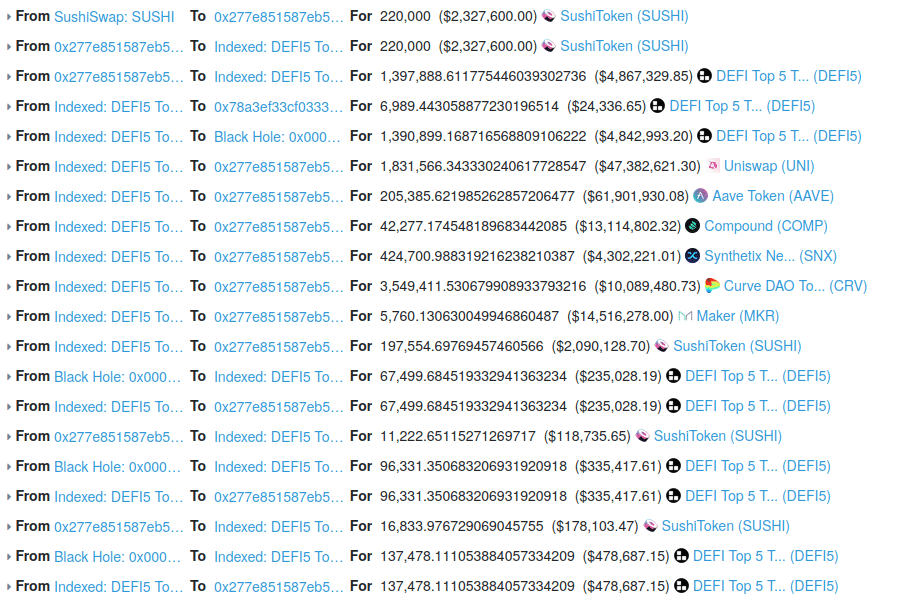
Task: Click SushiToken icon in 16,833.97 row
Action: [x=650, y=526]
